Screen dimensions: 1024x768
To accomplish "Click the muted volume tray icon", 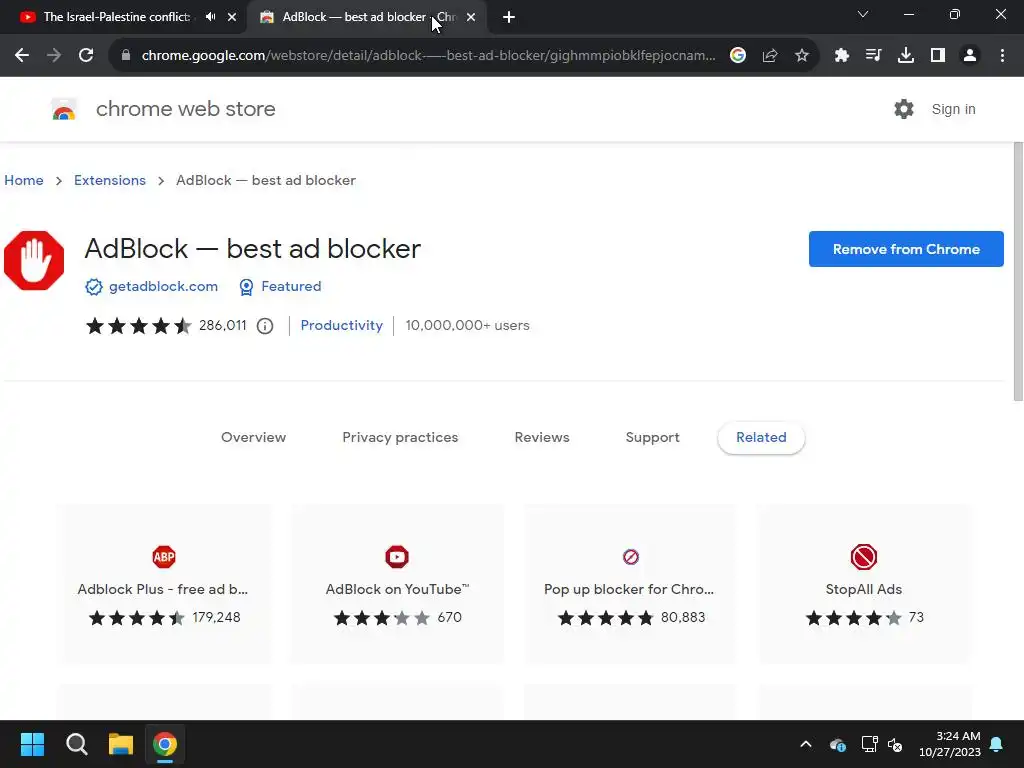I will pos(895,744).
